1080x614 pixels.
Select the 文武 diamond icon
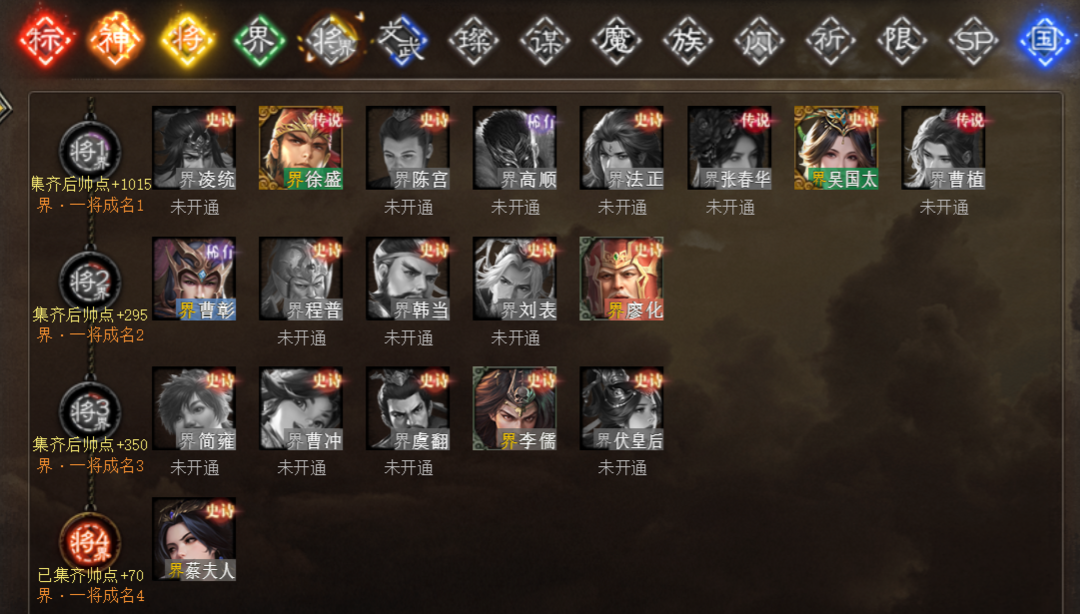[402, 40]
